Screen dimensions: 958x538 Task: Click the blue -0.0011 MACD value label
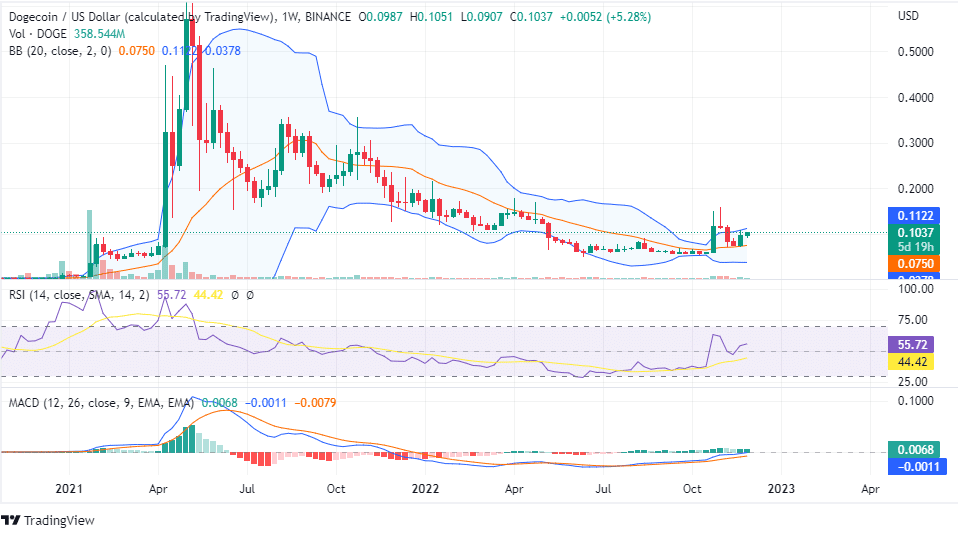click(x=917, y=467)
